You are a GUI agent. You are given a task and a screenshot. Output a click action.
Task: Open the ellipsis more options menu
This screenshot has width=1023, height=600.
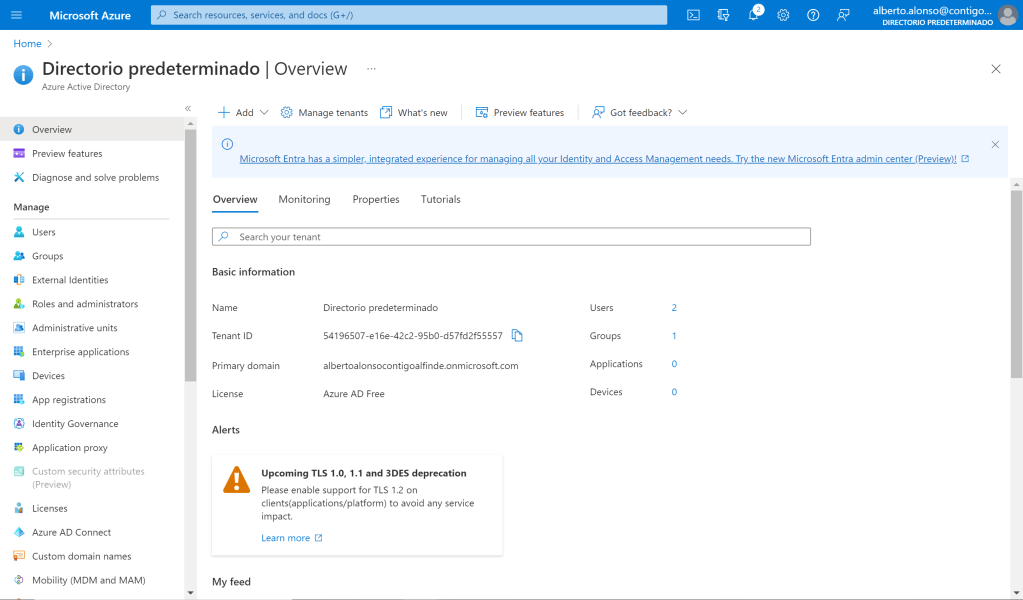pyautogui.click(x=371, y=69)
